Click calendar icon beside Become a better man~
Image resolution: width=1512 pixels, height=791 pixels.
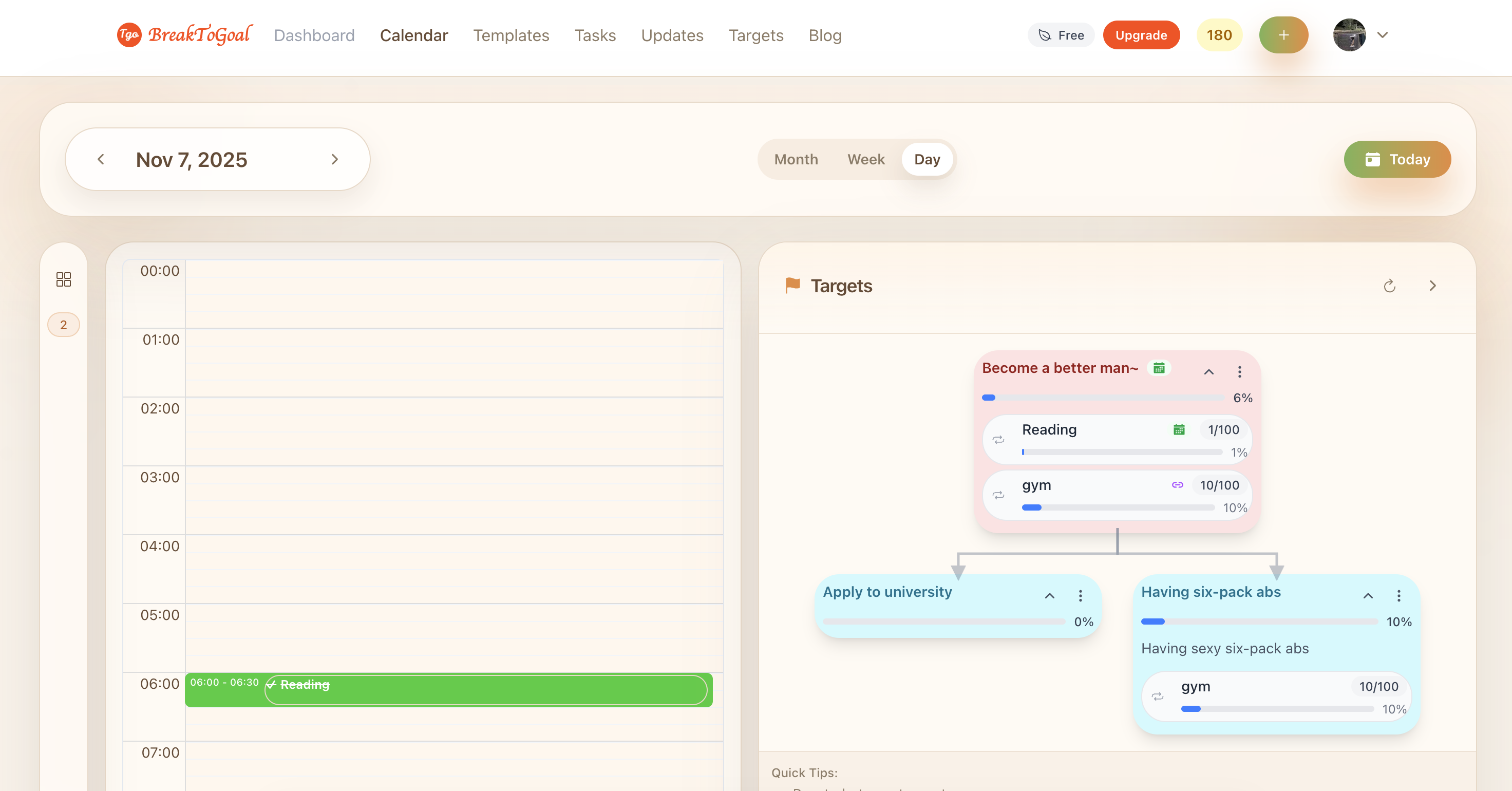click(1159, 368)
